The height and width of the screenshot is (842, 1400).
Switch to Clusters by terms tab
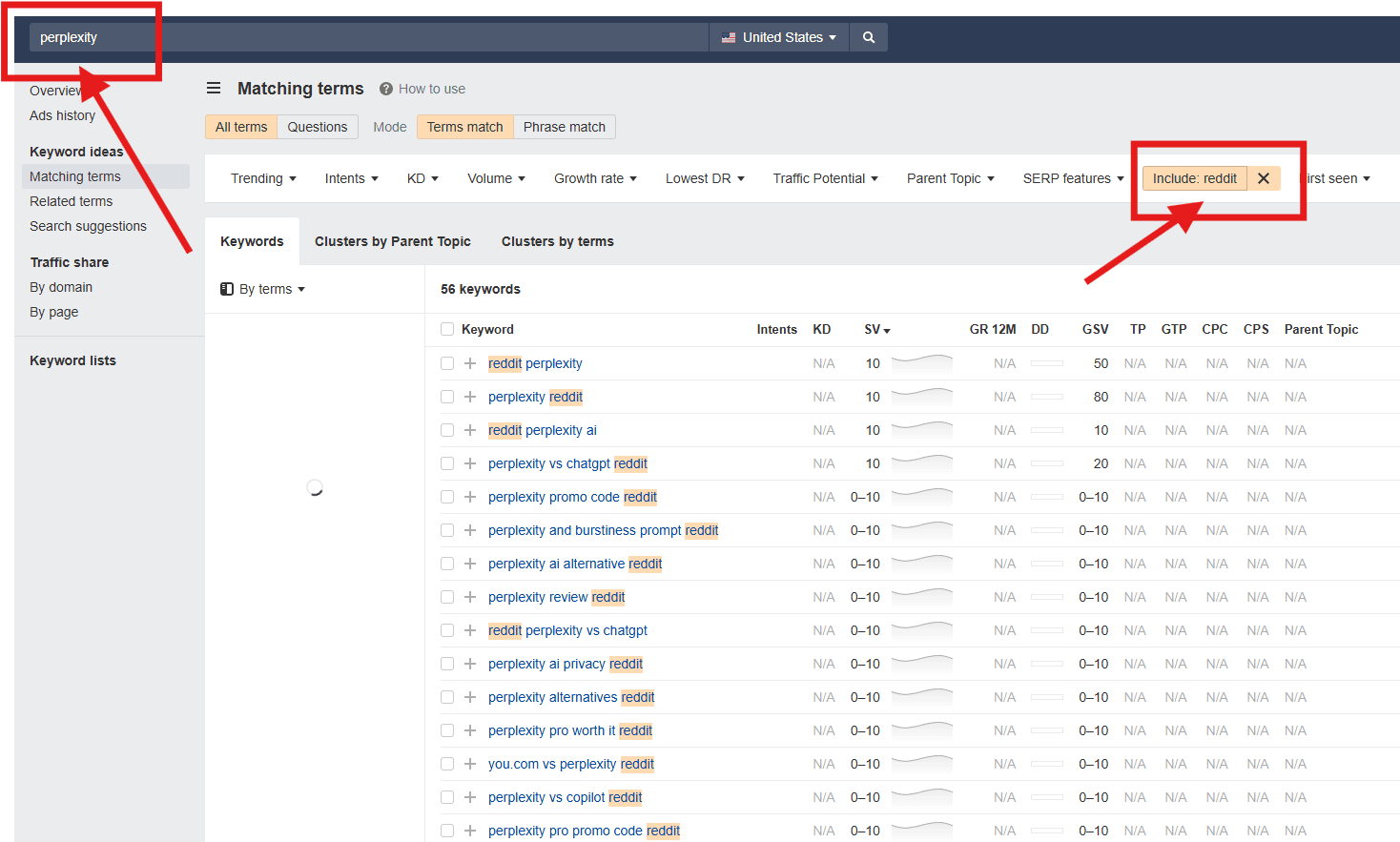pyautogui.click(x=558, y=241)
